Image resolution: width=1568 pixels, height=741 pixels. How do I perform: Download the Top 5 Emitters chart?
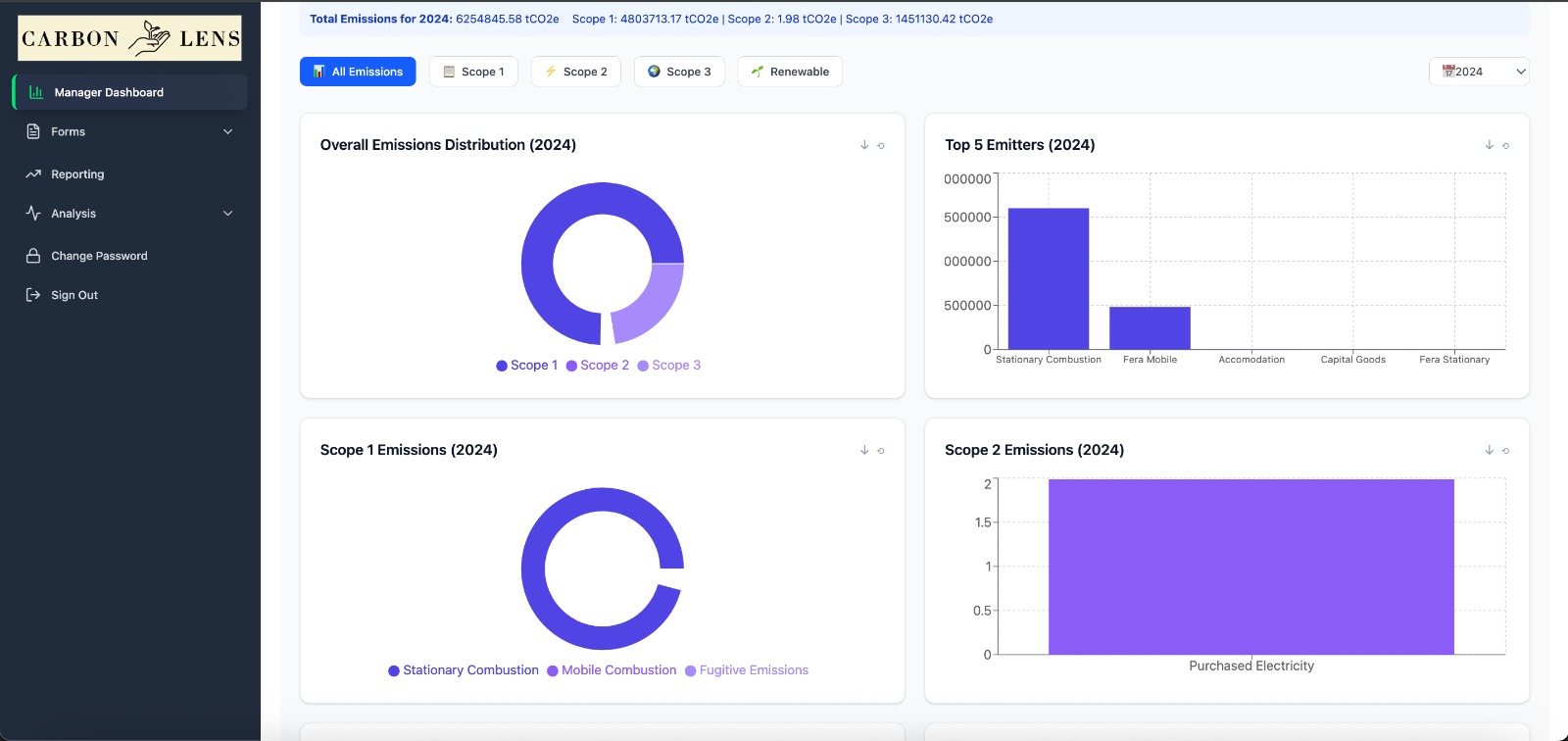click(x=1489, y=145)
